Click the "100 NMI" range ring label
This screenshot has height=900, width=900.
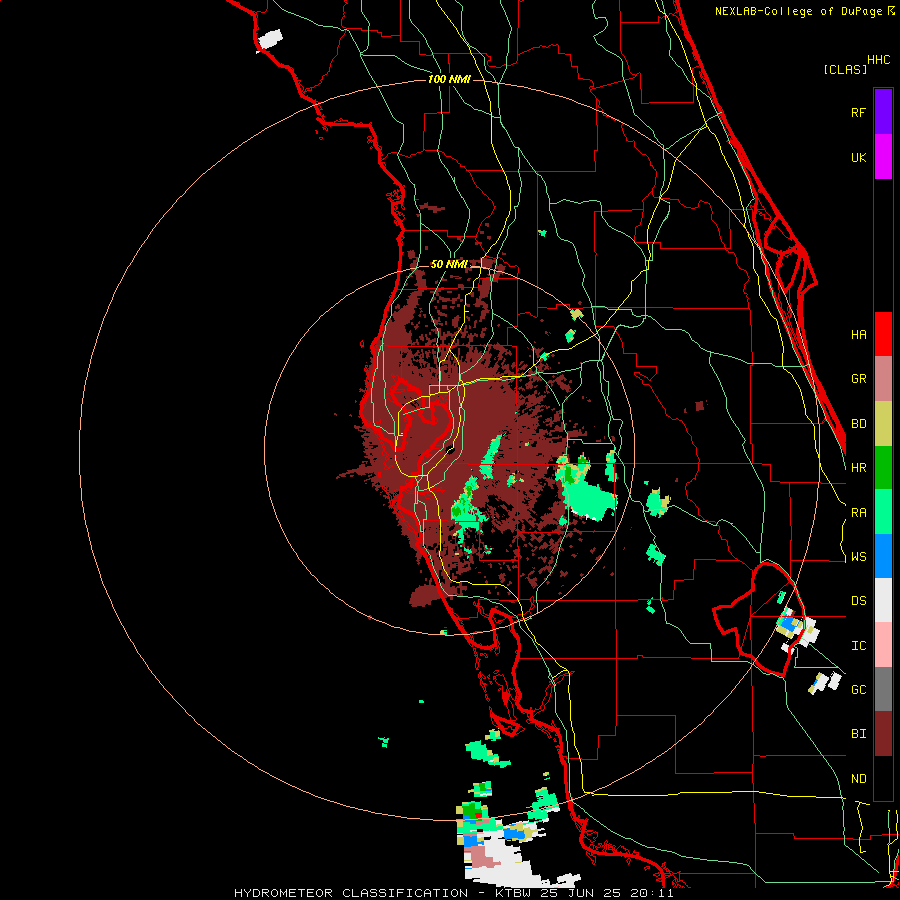click(449, 79)
